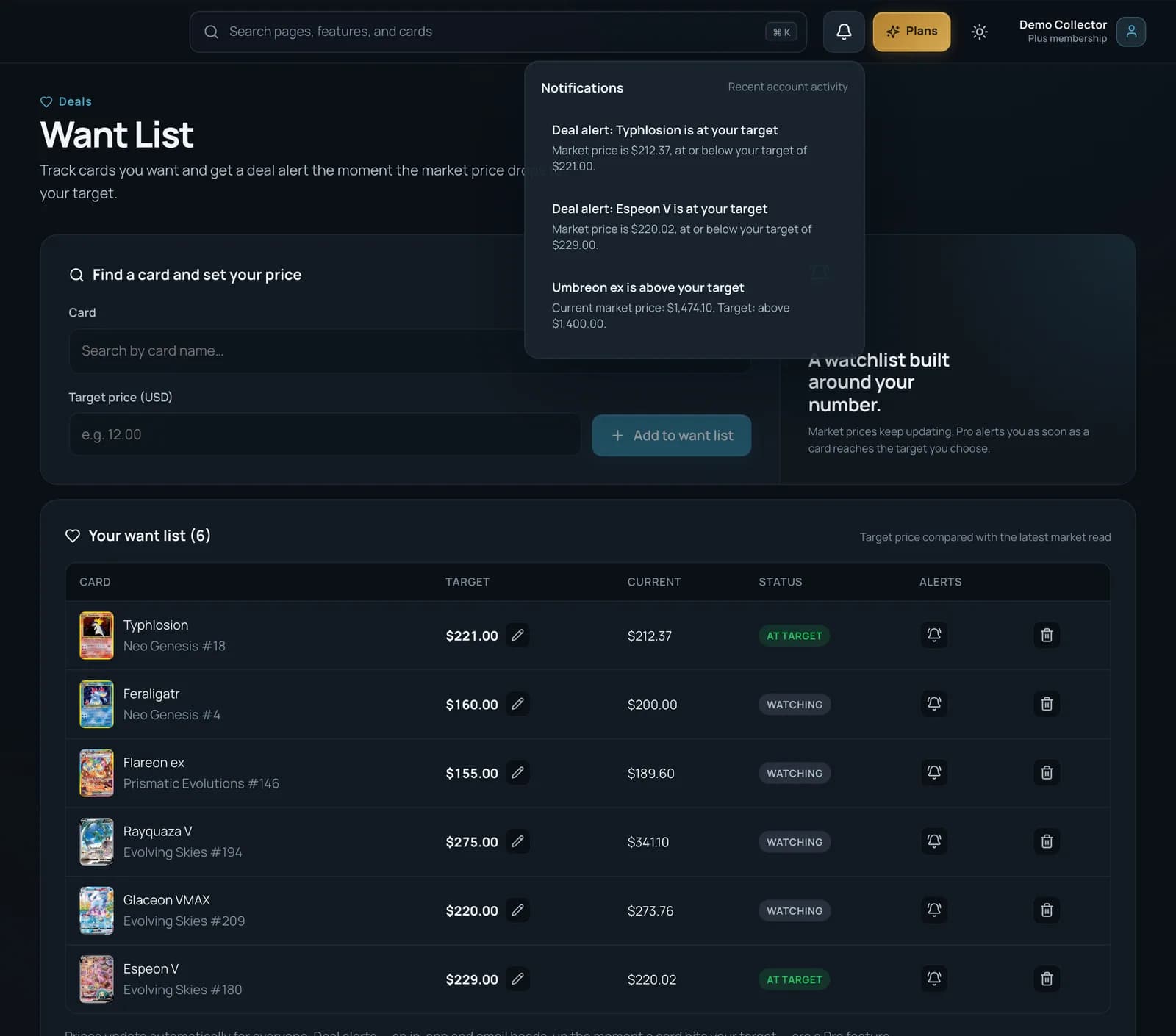Screen dimensions: 1176x1036
Task: Open Feraligatr card thumbnail
Action: [x=96, y=704]
